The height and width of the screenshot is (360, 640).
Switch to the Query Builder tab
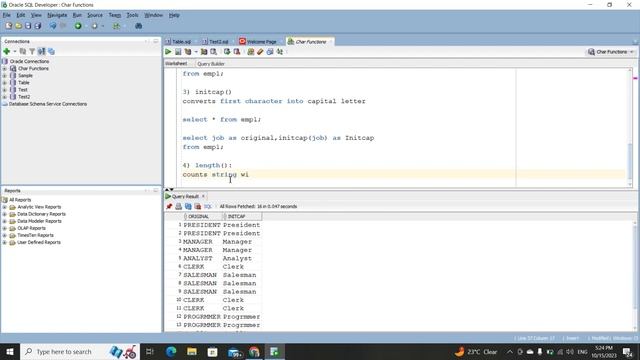point(211,64)
